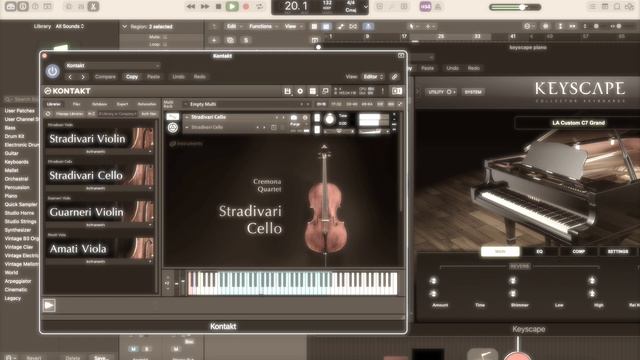
Task: Click the refresh libraries icon in Kontakt
Action: (x=48, y=114)
